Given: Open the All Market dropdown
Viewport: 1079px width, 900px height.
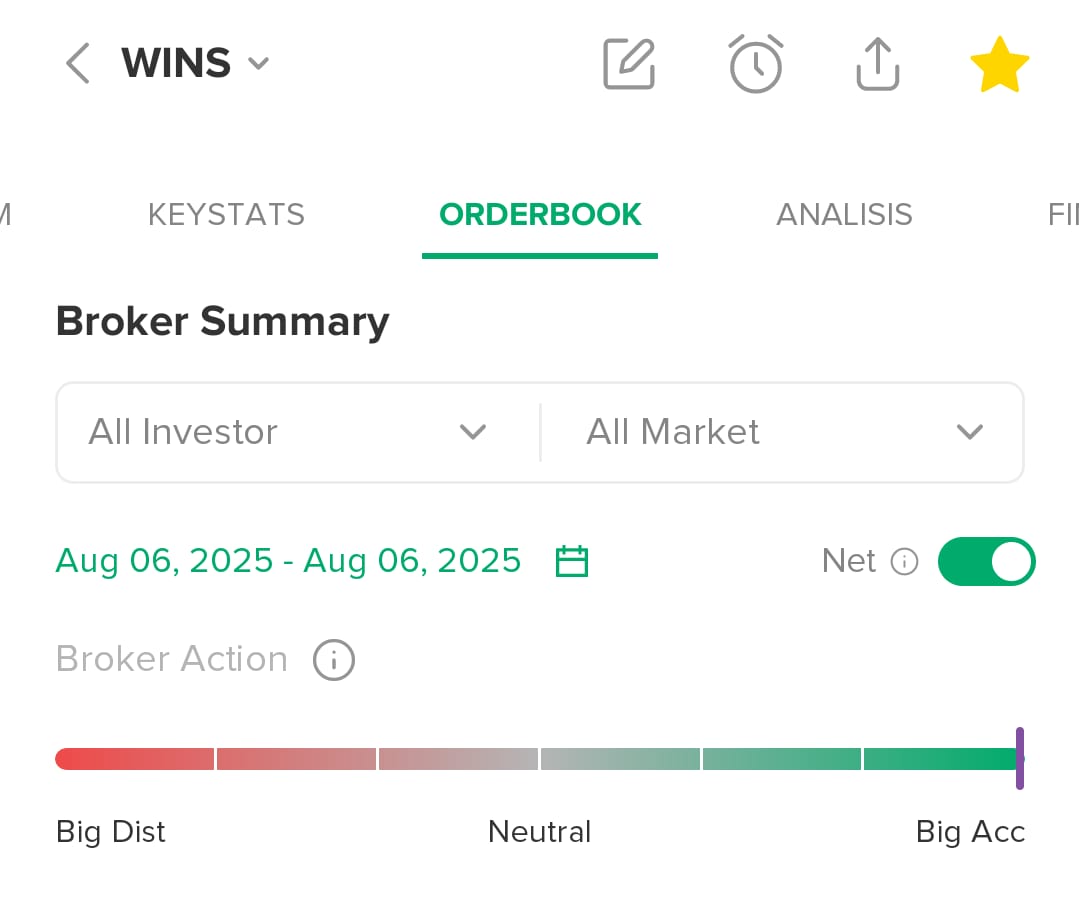Looking at the screenshot, I should click(782, 432).
